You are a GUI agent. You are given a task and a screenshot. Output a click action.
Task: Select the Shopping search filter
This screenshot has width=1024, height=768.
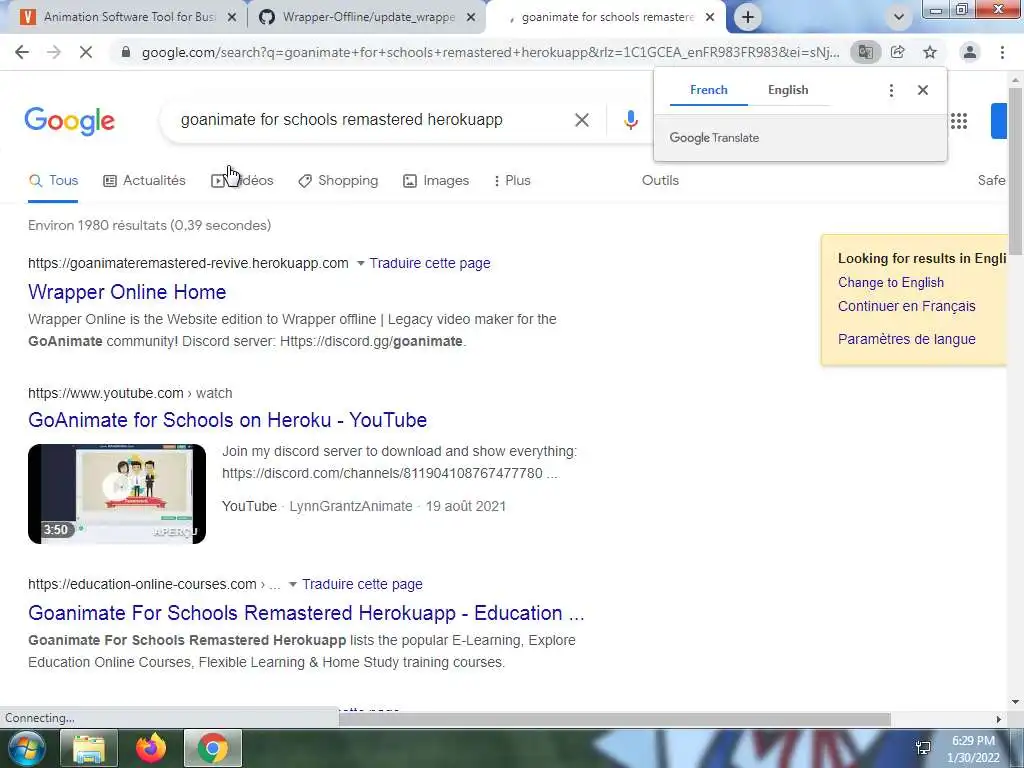click(x=338, y=181)
